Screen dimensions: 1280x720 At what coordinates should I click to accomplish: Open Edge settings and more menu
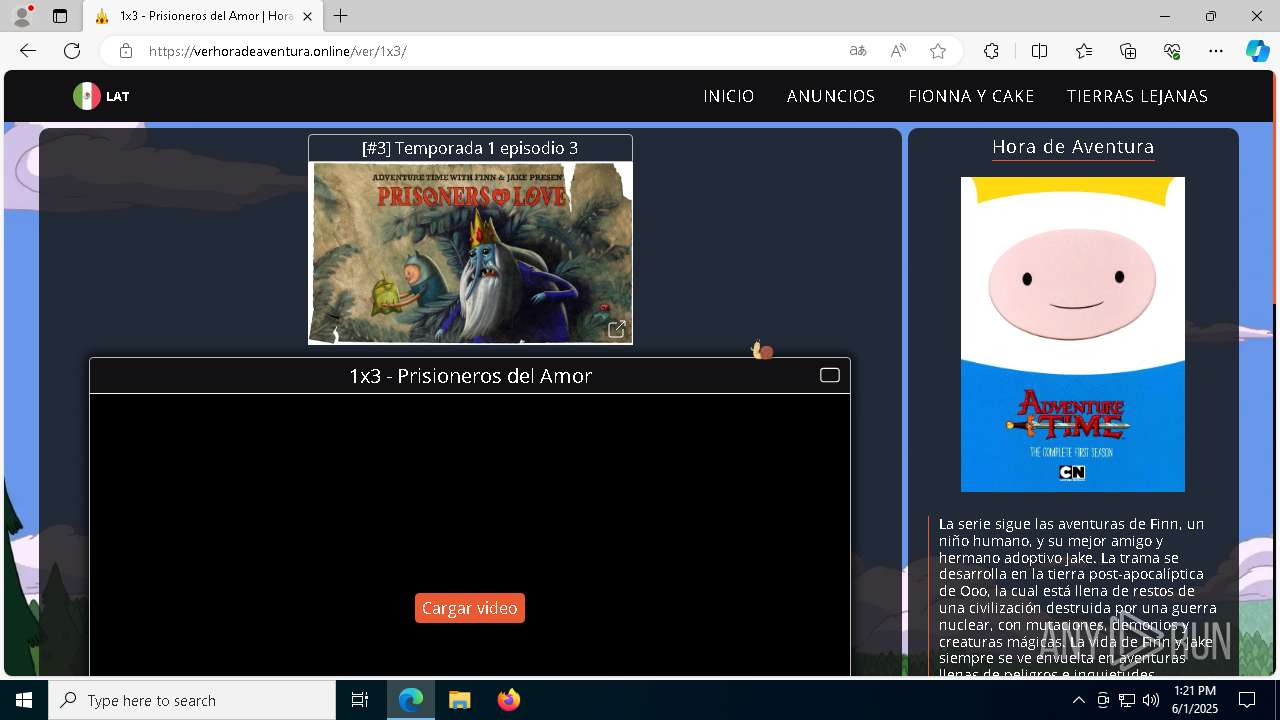point(1216,51)
